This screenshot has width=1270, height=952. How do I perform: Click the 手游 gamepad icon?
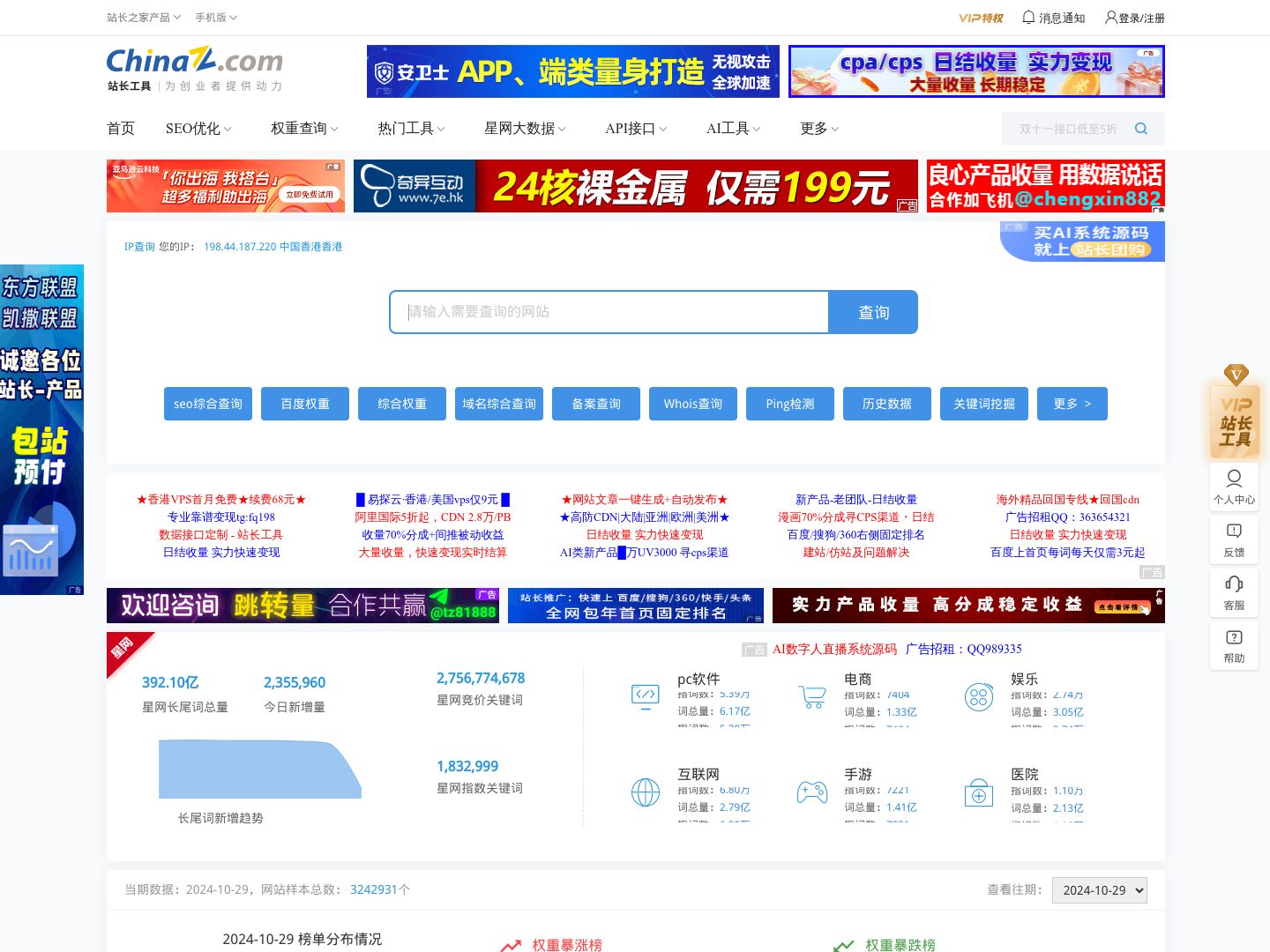812,792
